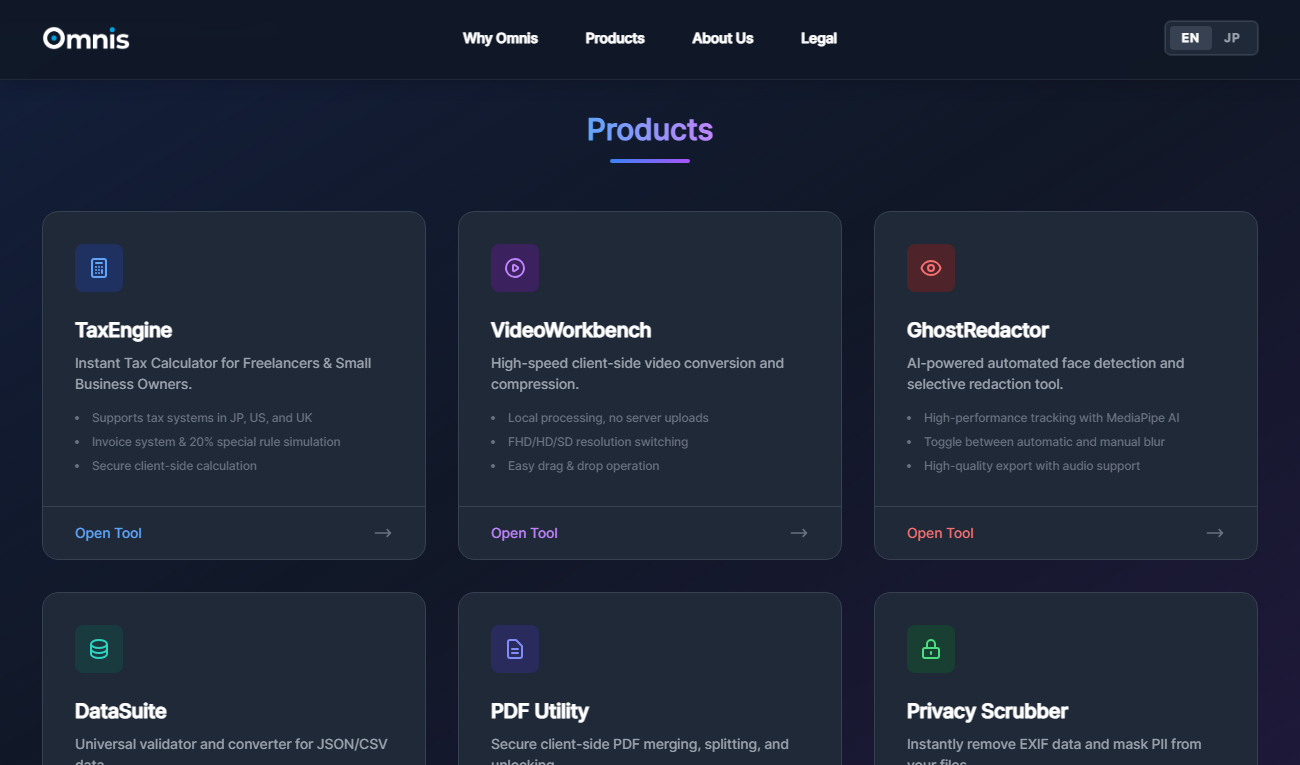Screen dimensions: 1300x765
Task: Select Products in the navigation bar
Action: (615, 38)
